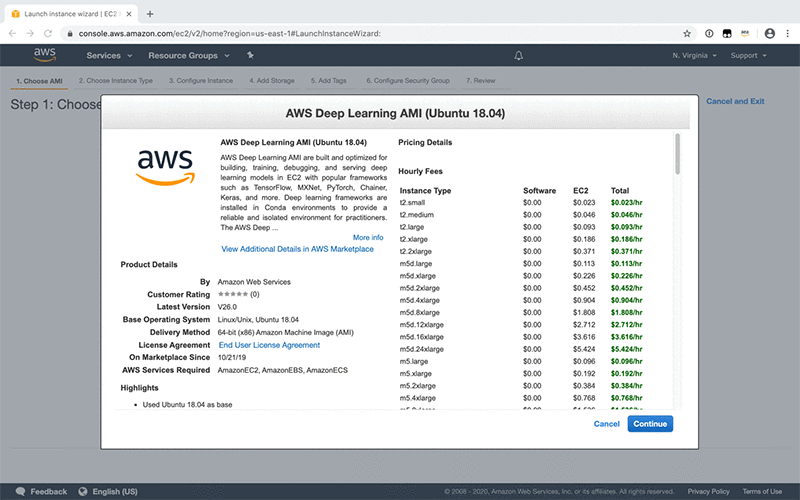Screen dimensions: 800x500
Task: Click the Amazon assistant extension icon
Action: click(x=745, y=34)
